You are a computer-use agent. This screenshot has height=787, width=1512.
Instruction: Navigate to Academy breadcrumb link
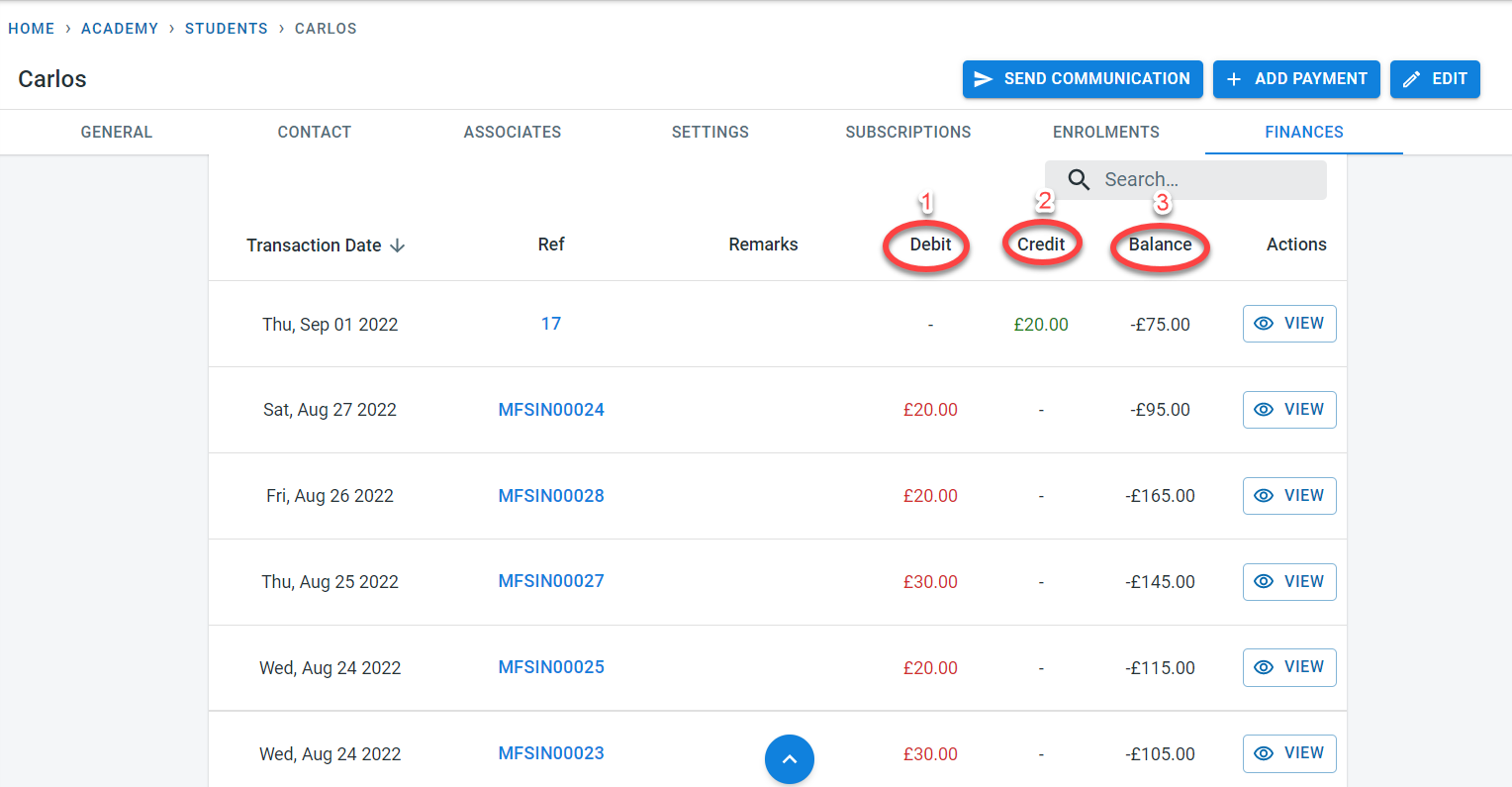[120, 29]
